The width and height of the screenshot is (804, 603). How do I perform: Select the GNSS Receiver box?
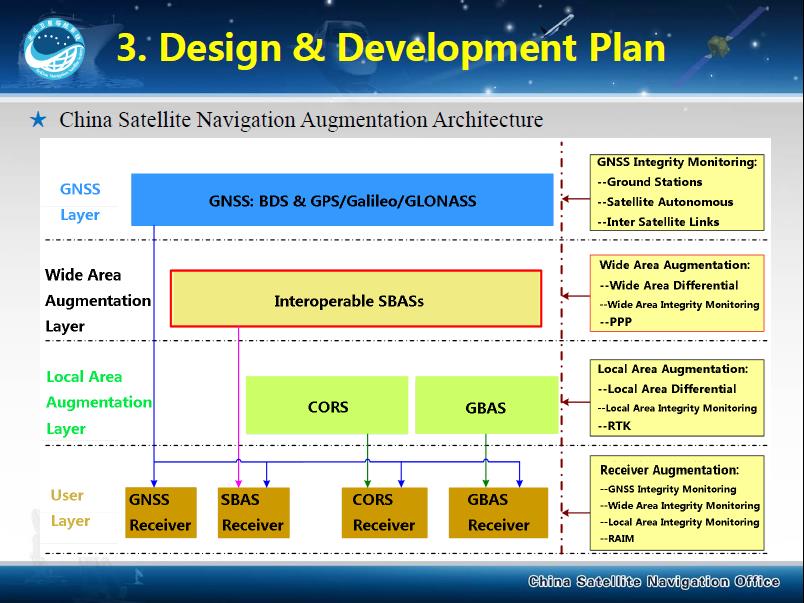coord(159,512)
